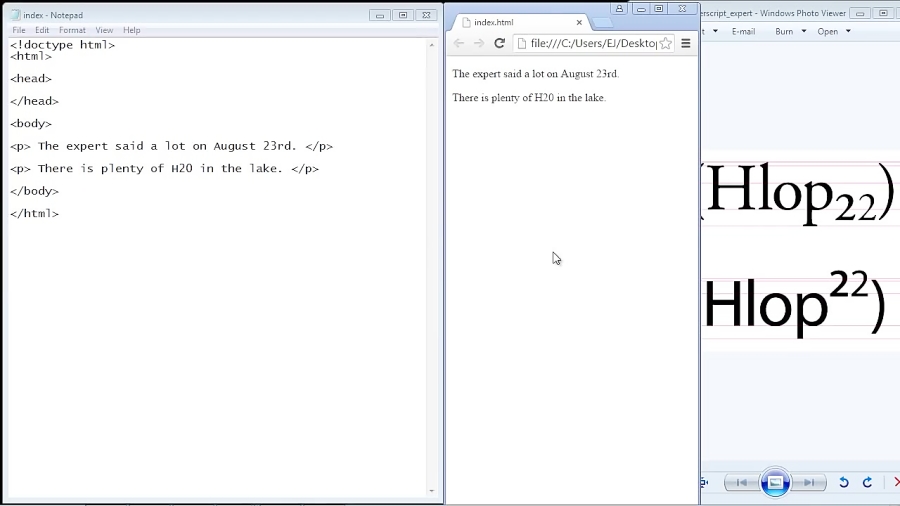This screenshot has width=900, height=506.
Task: Minimize the Notepad window
Action: click(380, 15)
